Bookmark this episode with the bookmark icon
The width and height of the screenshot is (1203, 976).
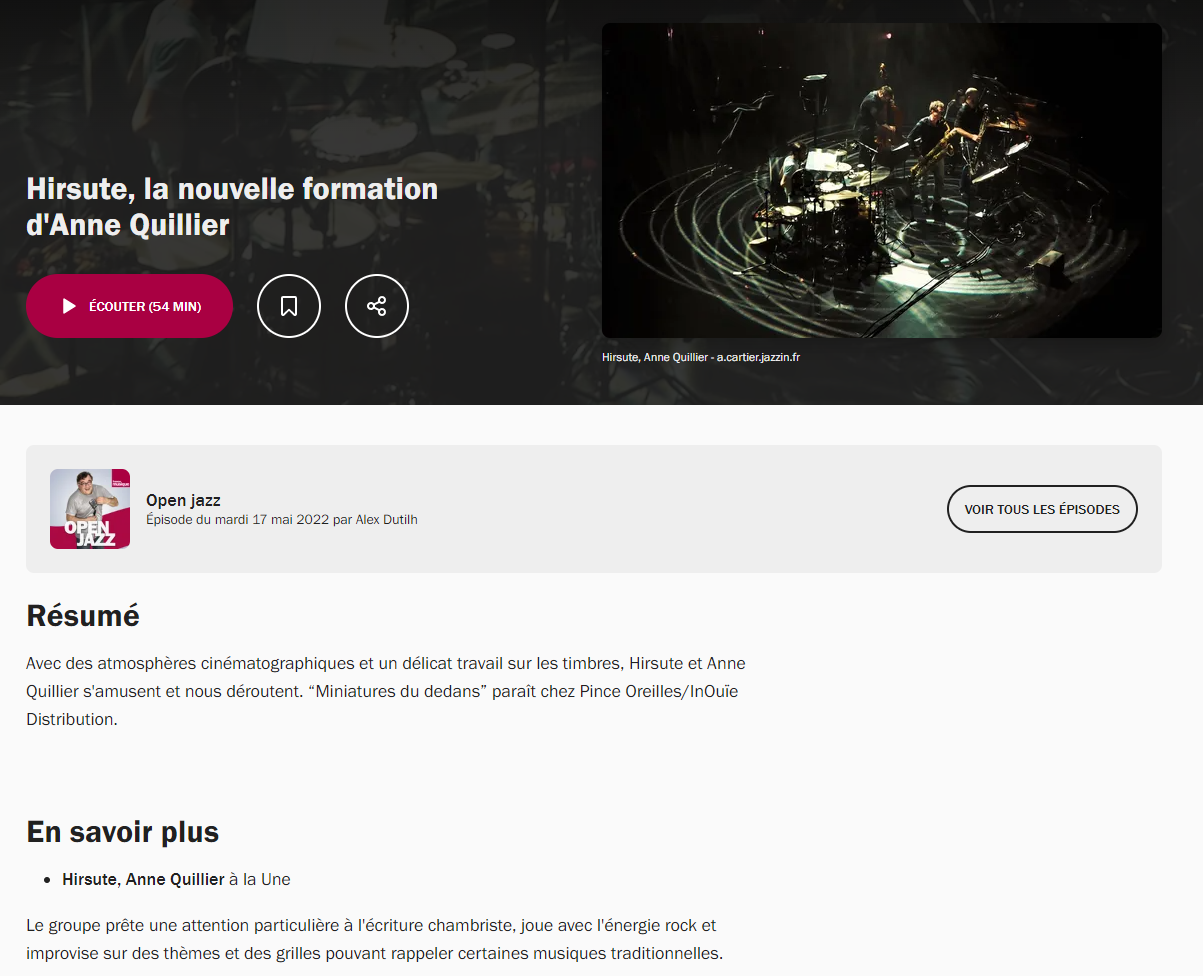click(x=289, y=306)
